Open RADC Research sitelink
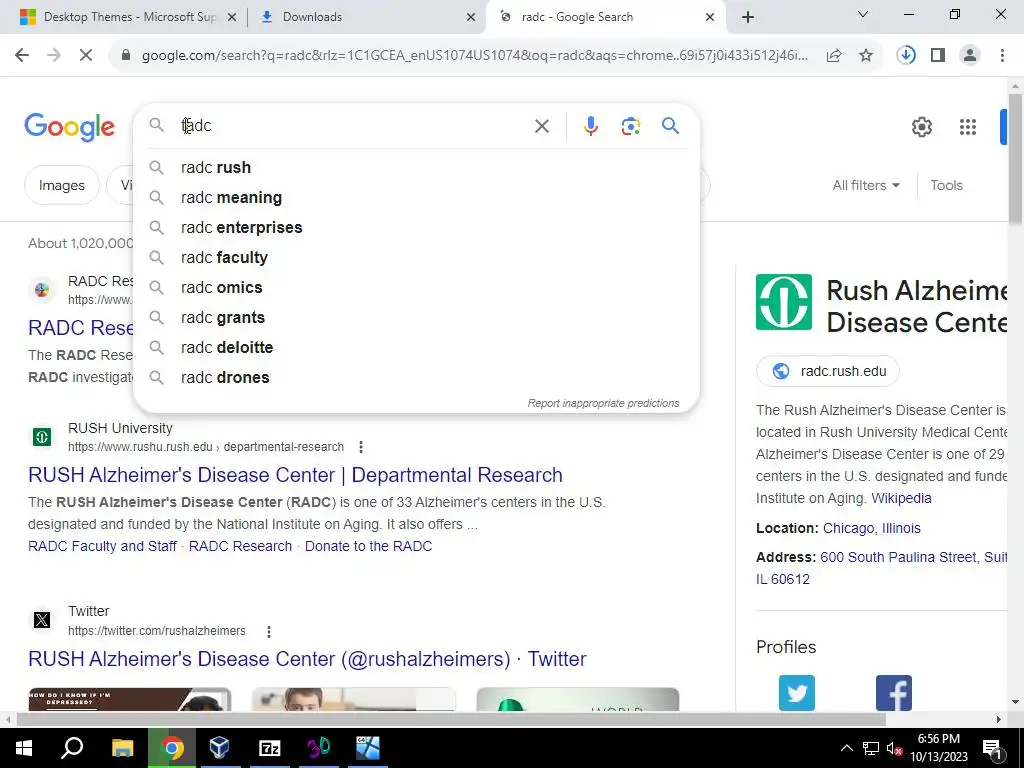The image size is (1024, 768). coord(240,547)
